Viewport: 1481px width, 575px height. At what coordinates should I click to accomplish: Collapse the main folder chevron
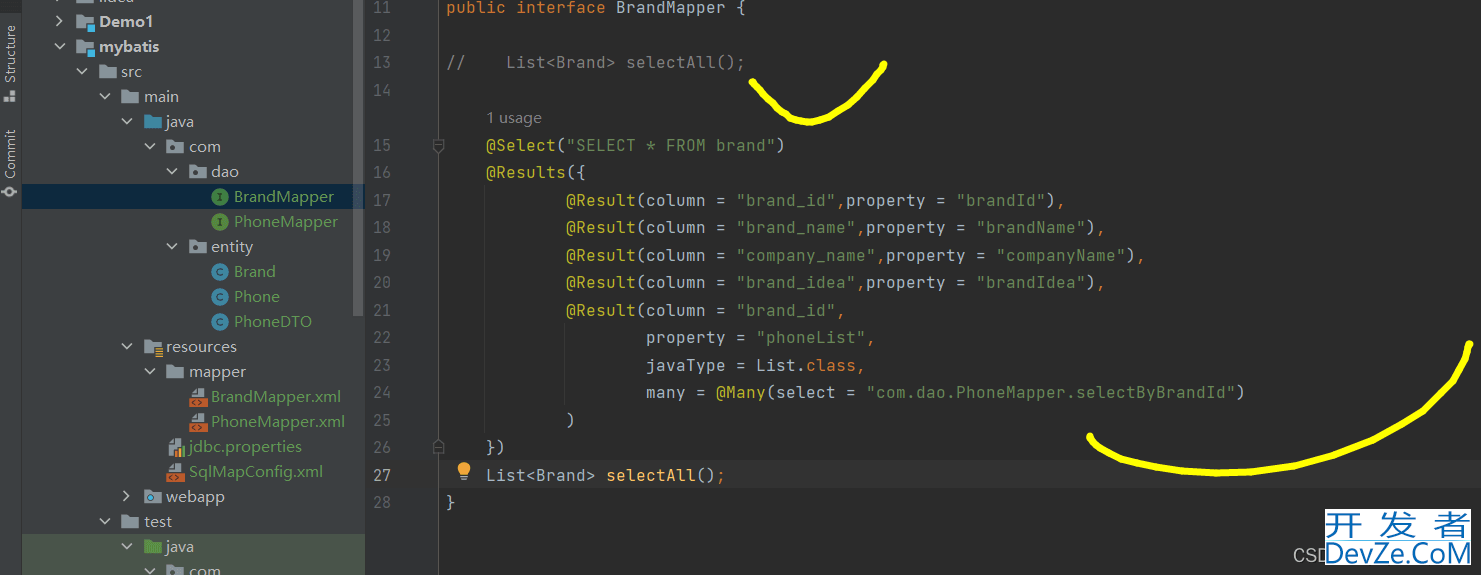(104, 97)
